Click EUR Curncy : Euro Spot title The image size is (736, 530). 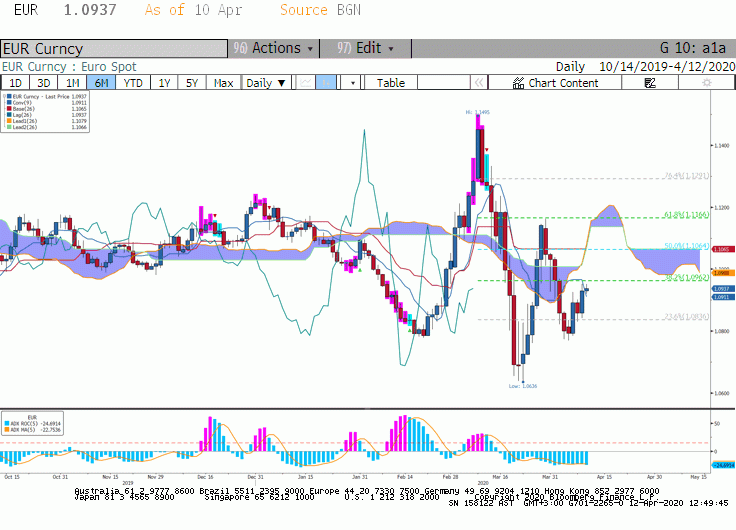69,67
